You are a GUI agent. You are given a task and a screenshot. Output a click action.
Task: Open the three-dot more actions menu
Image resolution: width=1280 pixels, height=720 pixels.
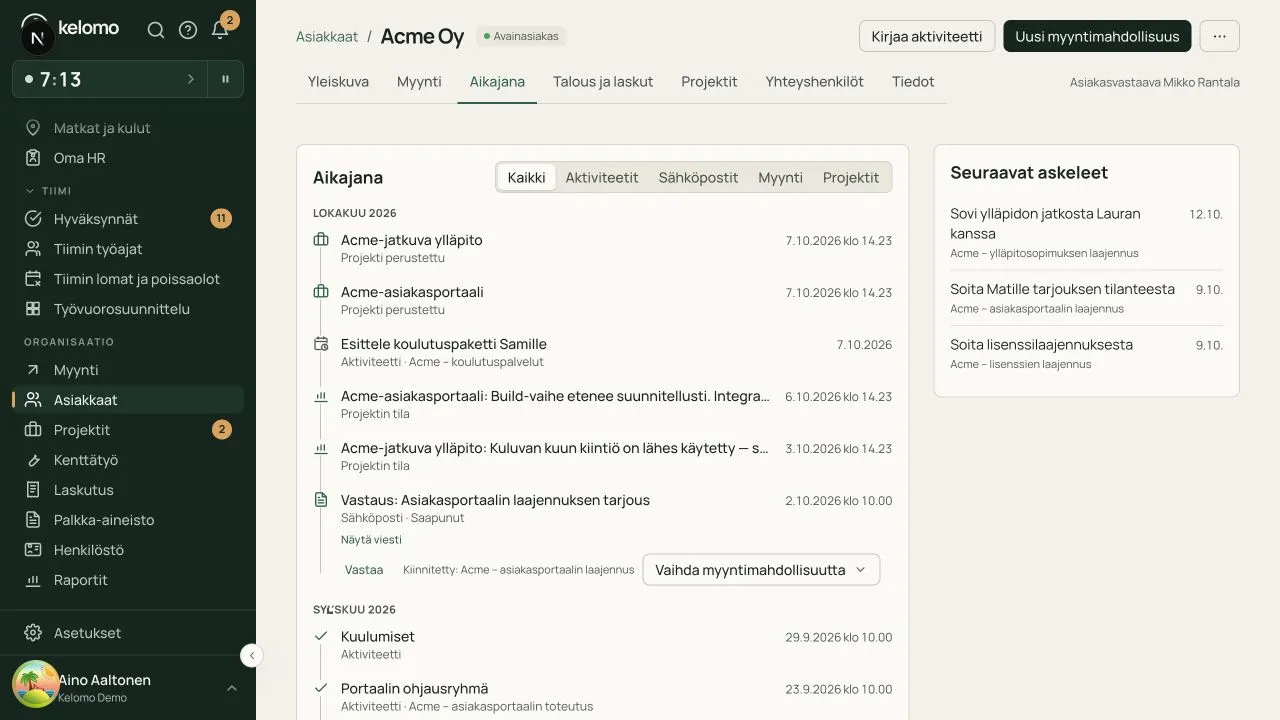tap(1219, 36)
